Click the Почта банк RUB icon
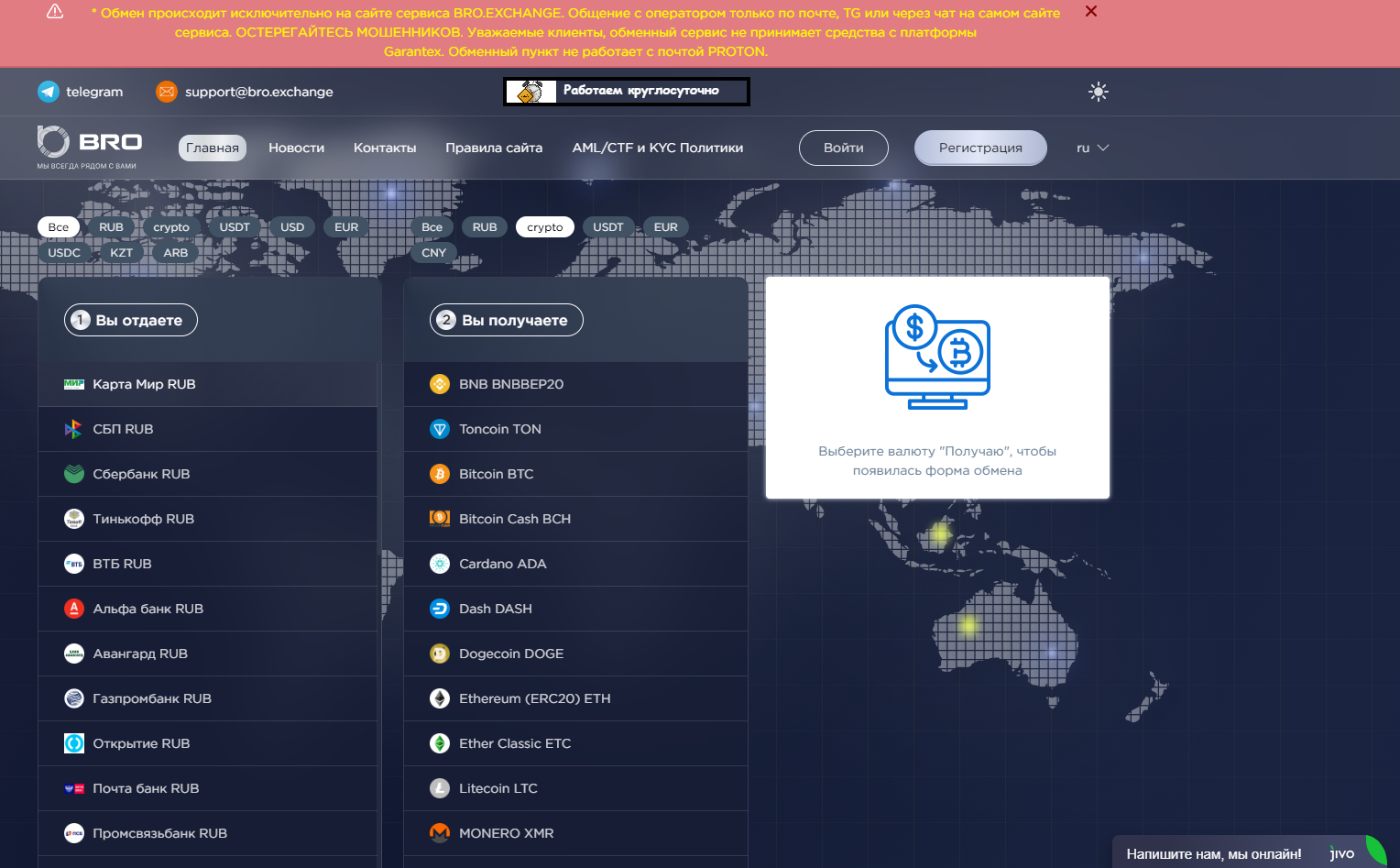 point(74,788)
